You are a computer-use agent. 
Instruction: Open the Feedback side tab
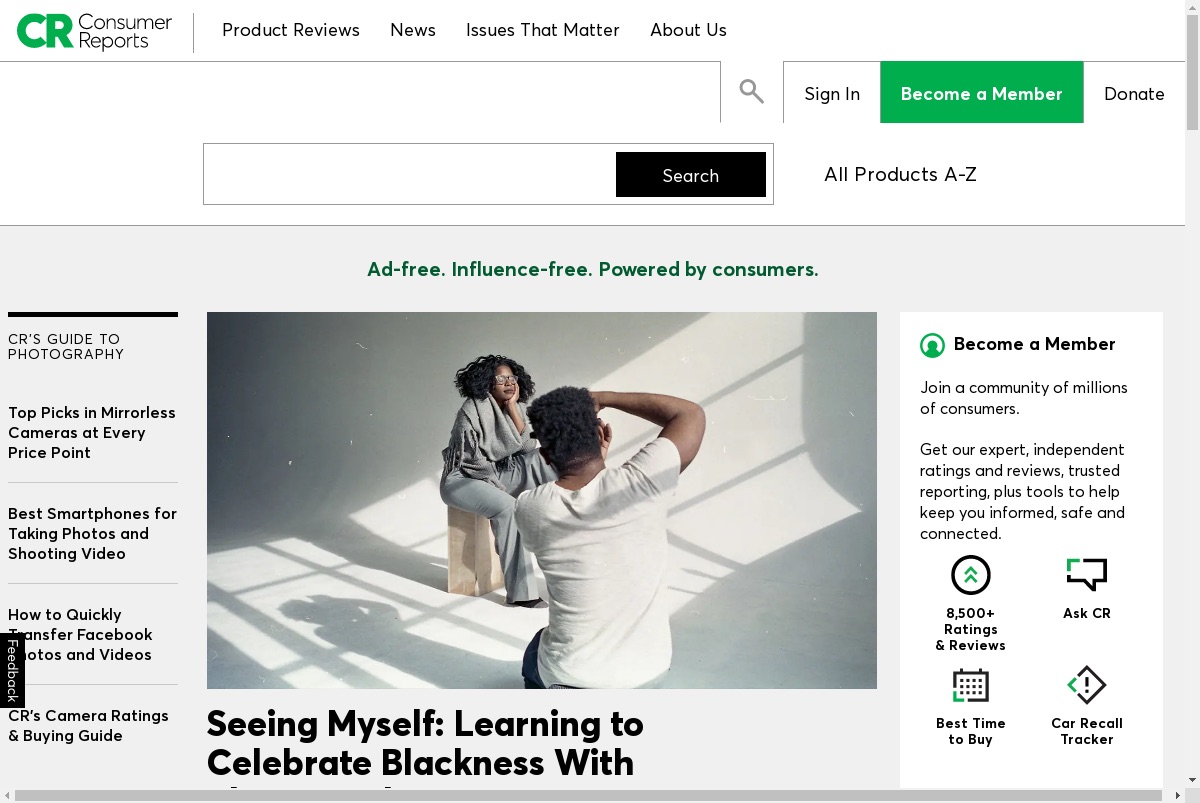pos(12,670)
